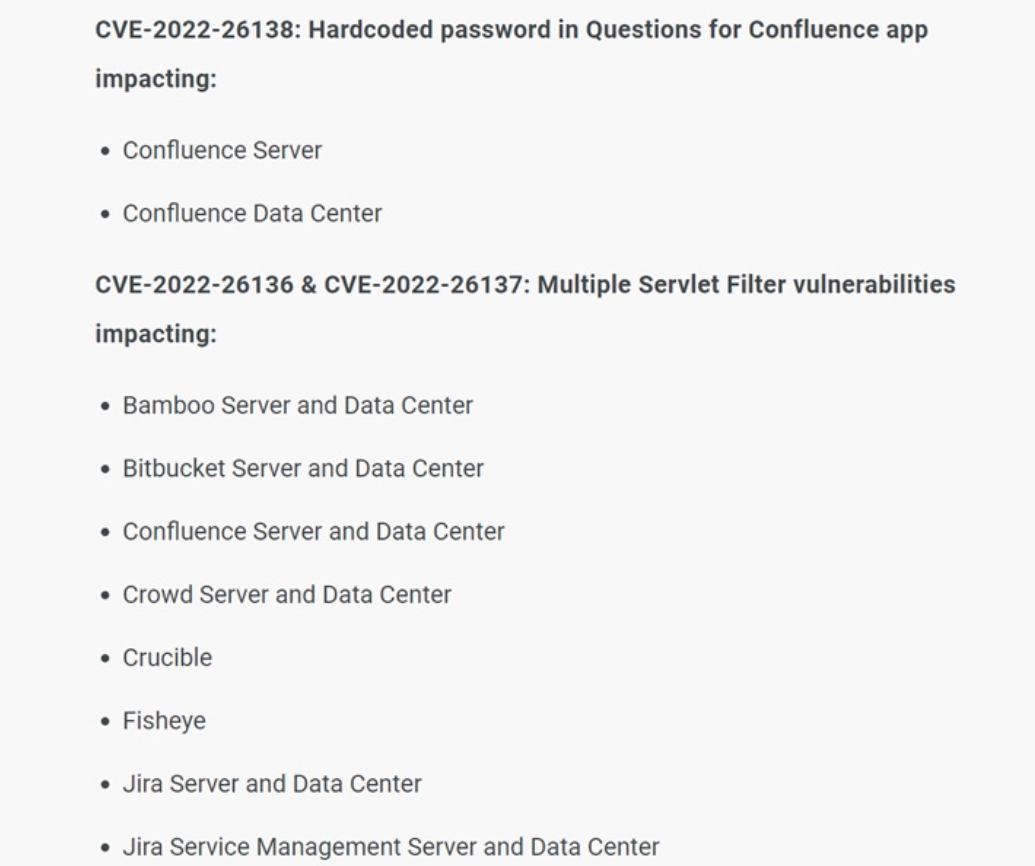This screenshot has height=866, width=1035.
Task: Select the "Confluence Server" list item
Action: (222, 151)
